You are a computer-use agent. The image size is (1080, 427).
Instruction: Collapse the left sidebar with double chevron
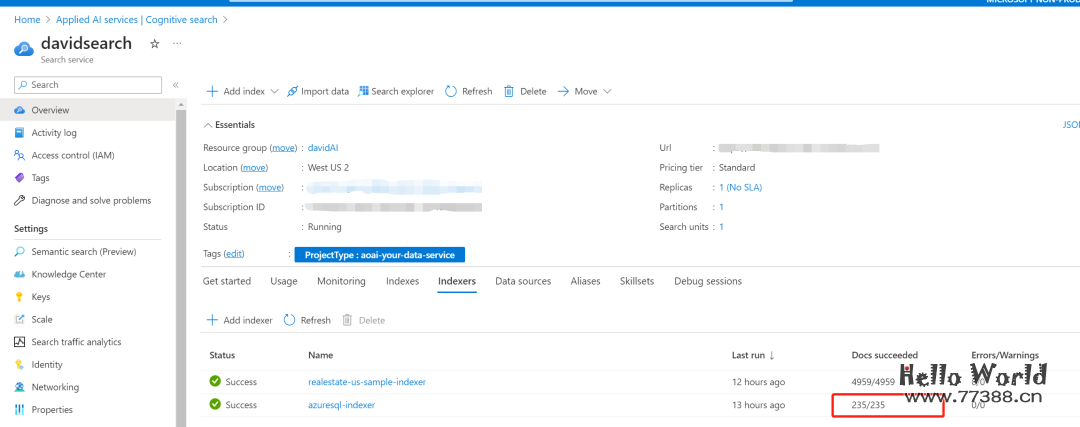click(x=176, y=86)
